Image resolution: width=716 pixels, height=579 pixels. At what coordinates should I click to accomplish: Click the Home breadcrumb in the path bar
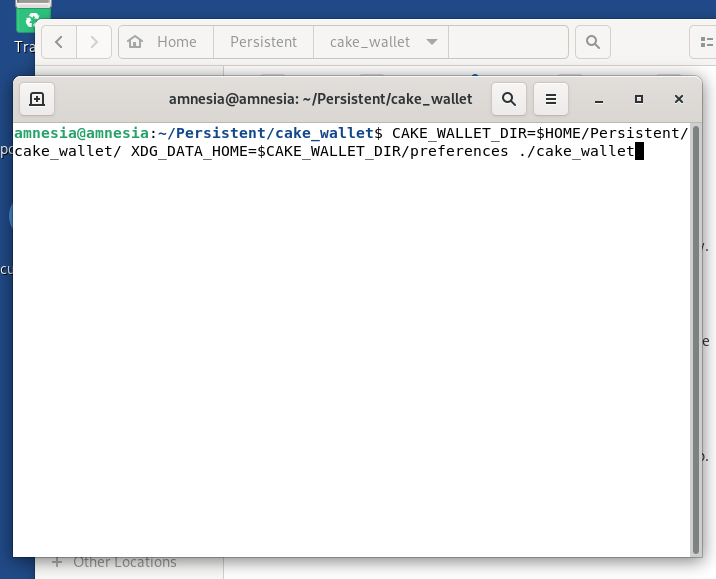165,42
